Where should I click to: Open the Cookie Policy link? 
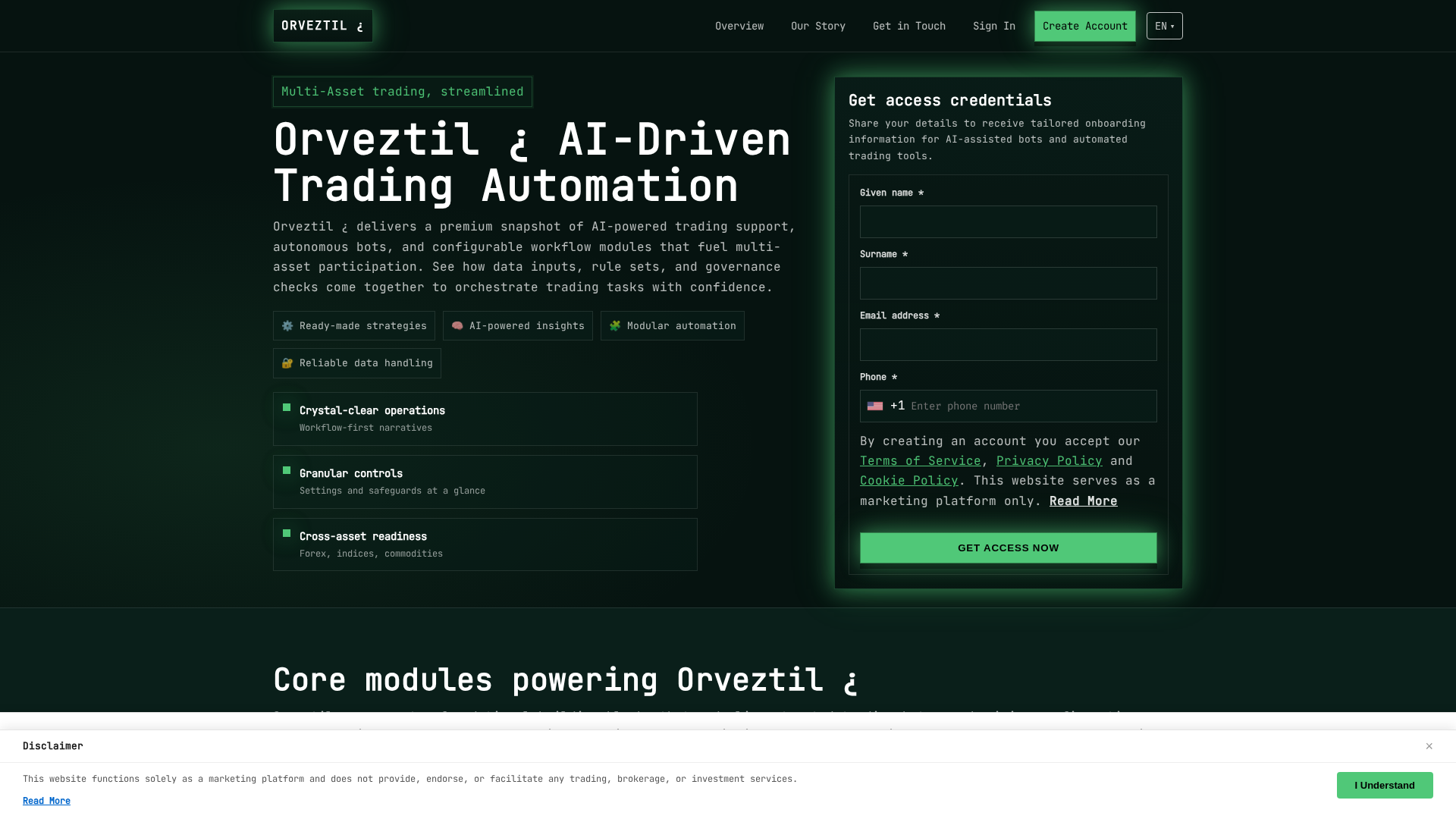point(909,481)
